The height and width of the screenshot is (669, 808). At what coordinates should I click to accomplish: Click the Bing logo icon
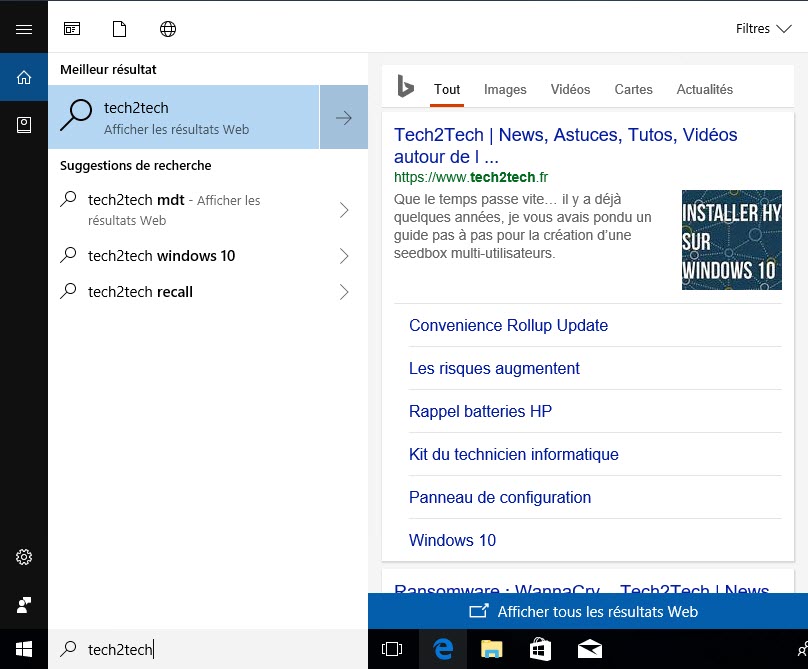click(406, 86)
